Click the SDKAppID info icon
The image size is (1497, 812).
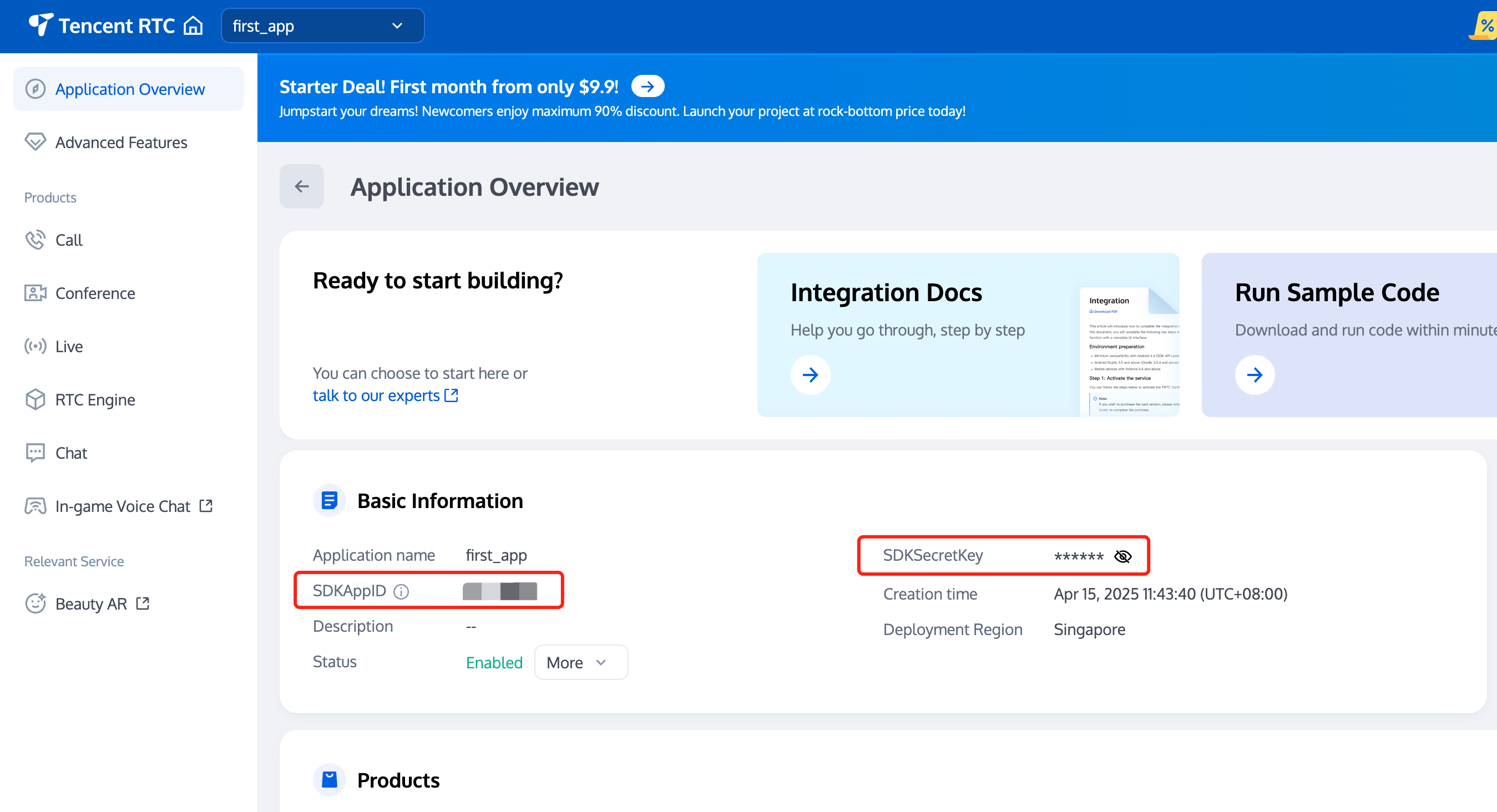coord(401,591)
